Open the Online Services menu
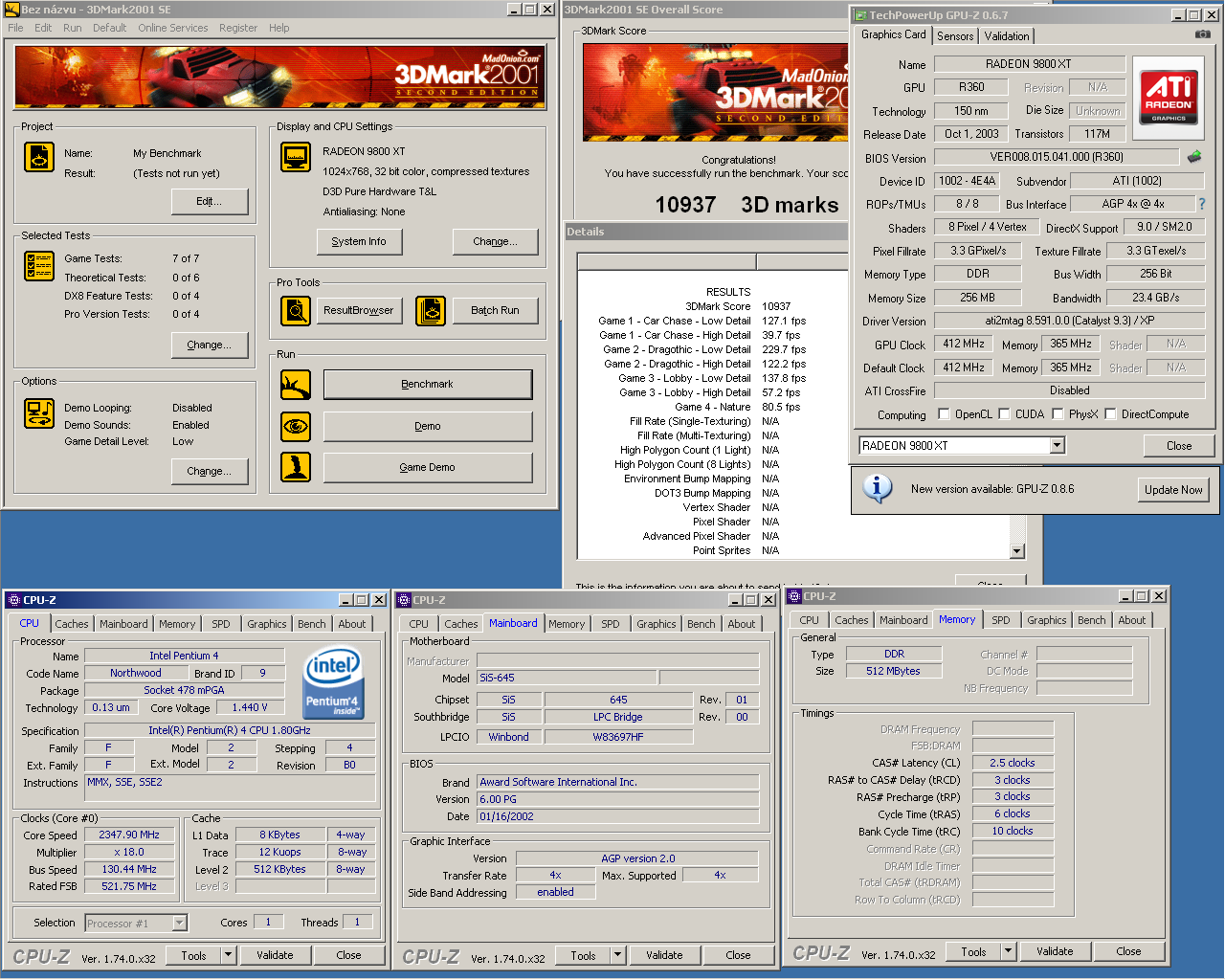This screenshot has width=1225, height=980. click(173, 28)
